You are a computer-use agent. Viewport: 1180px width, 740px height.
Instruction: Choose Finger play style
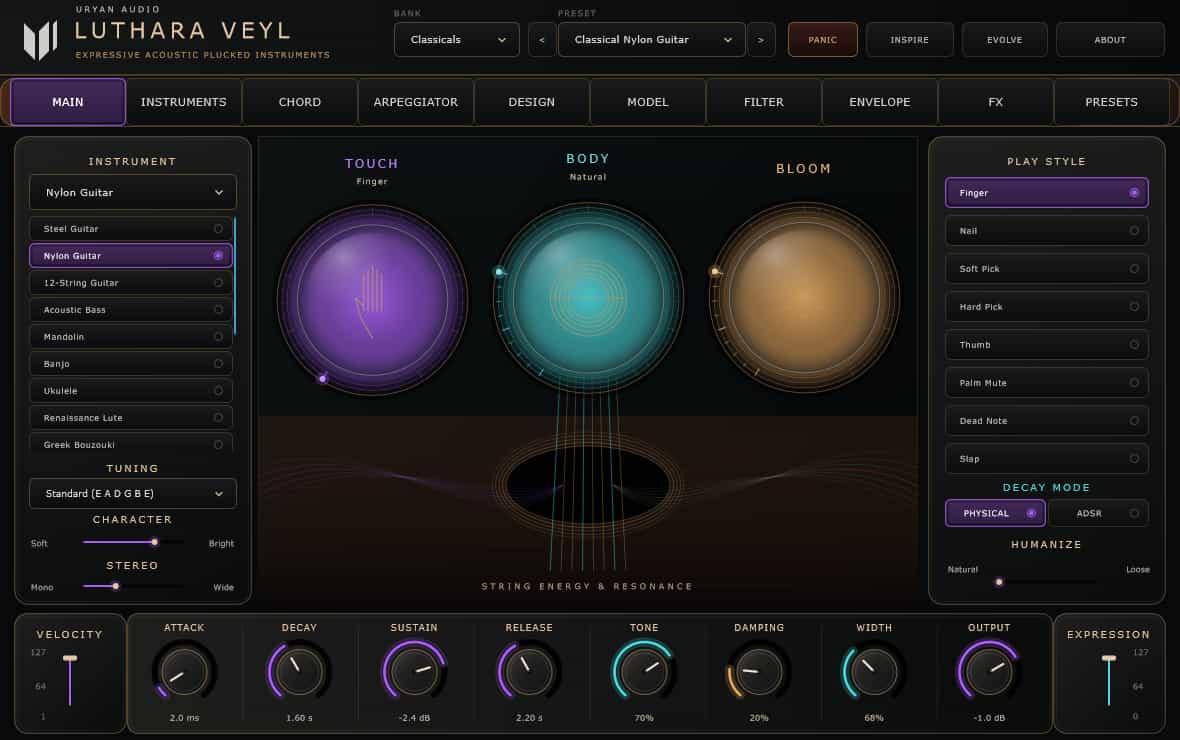pyautogui.click(x=1047, y=193)
